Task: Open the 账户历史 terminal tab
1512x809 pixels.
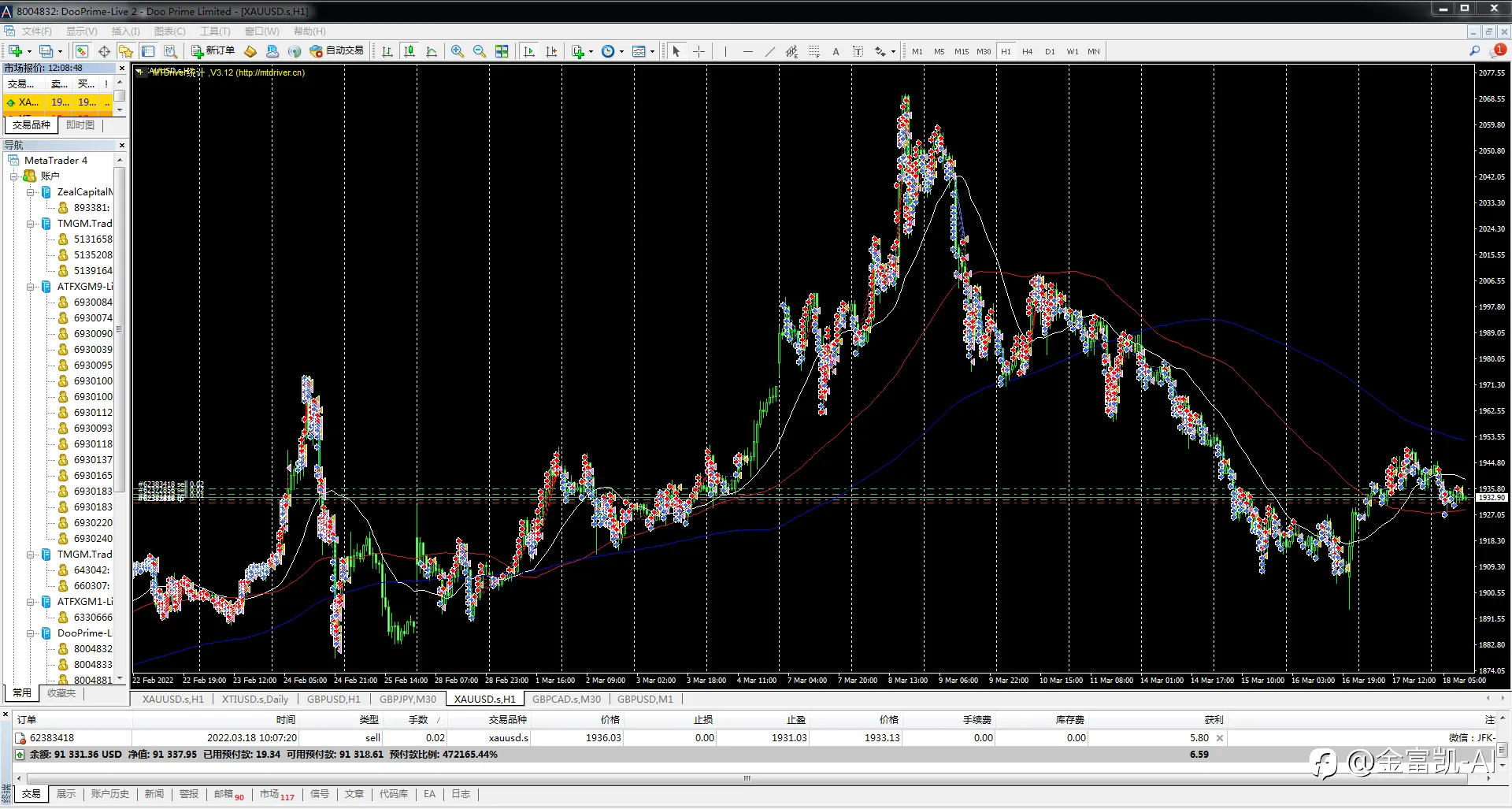Action: (x=109, y=794)
